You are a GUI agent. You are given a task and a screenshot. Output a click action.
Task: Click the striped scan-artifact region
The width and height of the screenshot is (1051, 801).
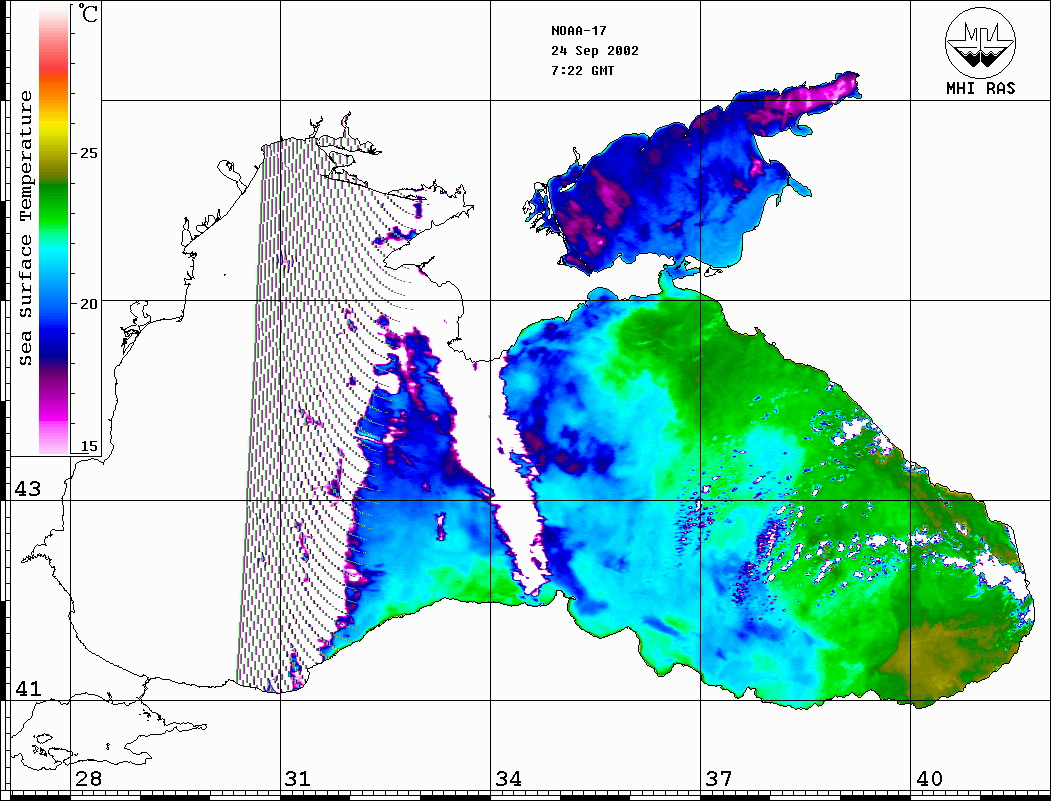tap(302, 416)
